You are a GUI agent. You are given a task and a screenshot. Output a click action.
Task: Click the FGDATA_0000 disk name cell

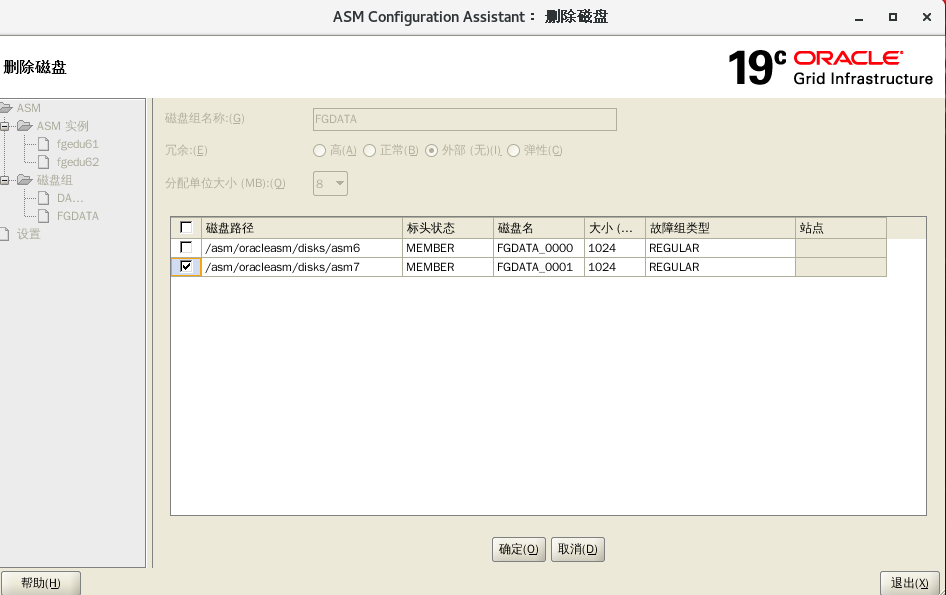coord(539,248)
